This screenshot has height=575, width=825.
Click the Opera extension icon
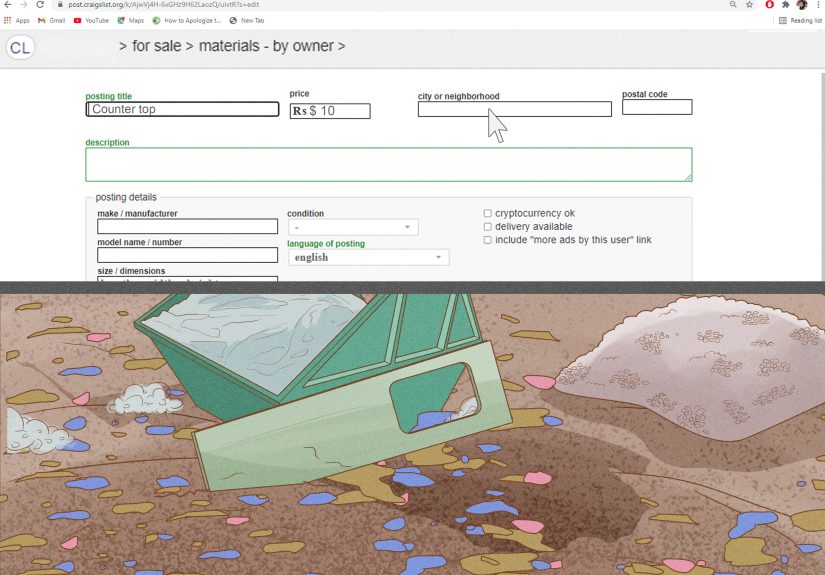point(769,5)
